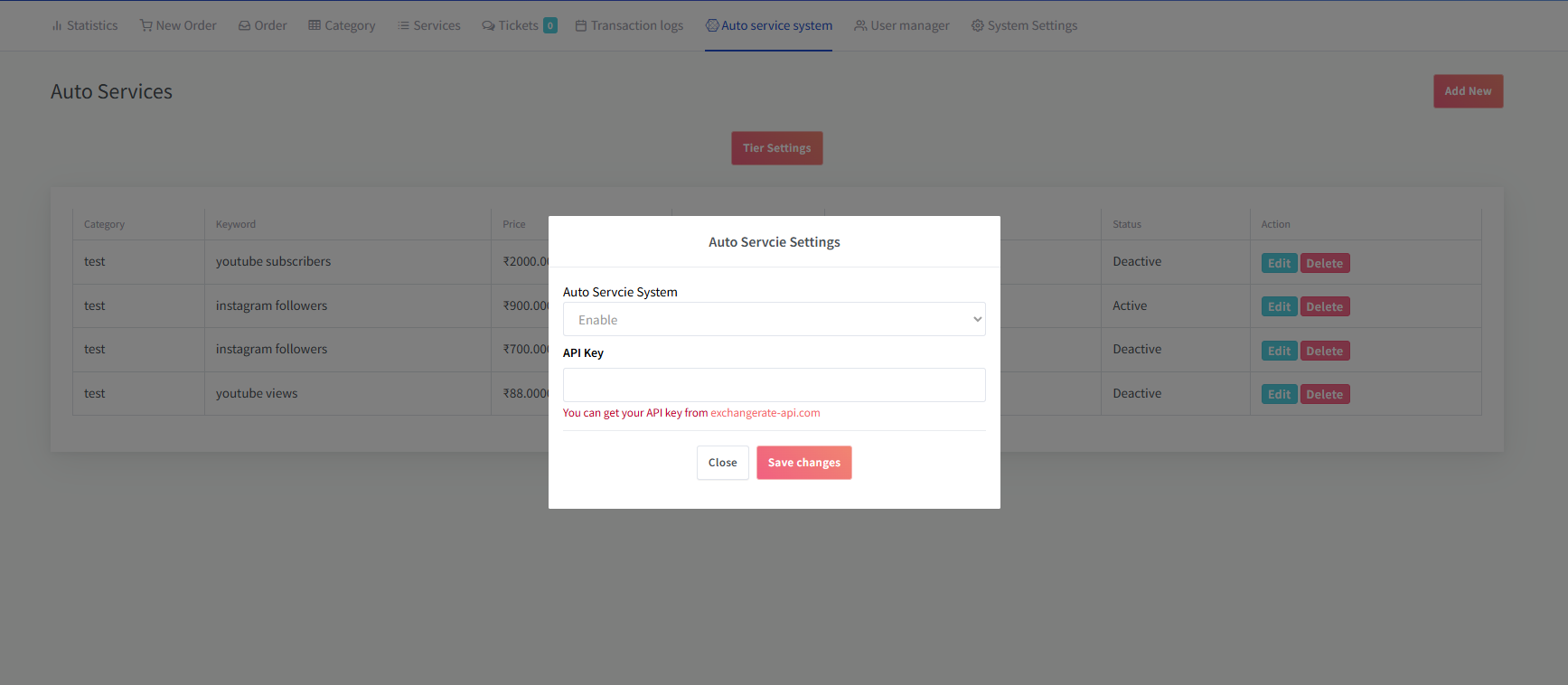
Task: Click the Order inbox icon
Action: pyautogui.click(x=244, y=26)
